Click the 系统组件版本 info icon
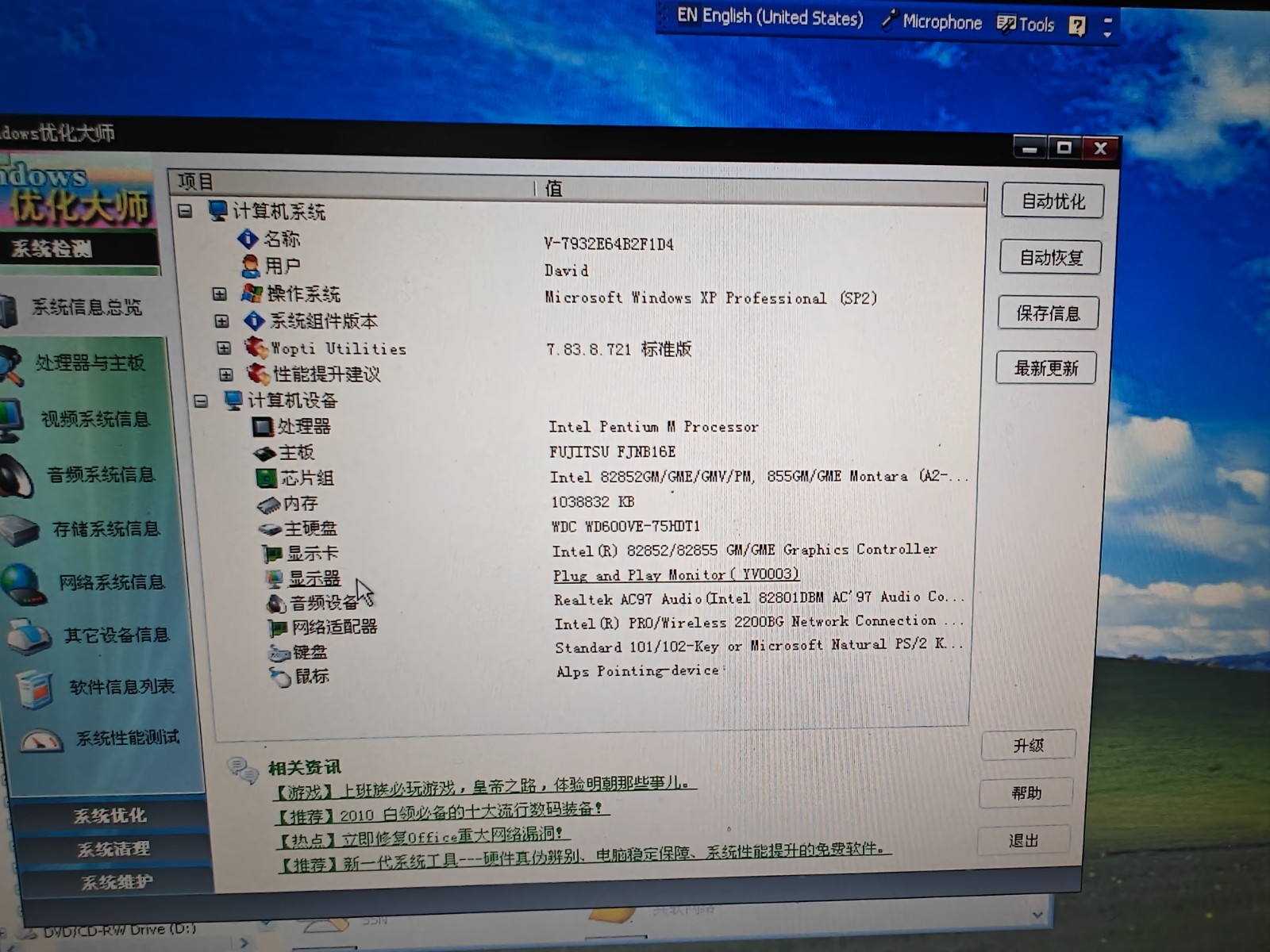 coord(254,321)
